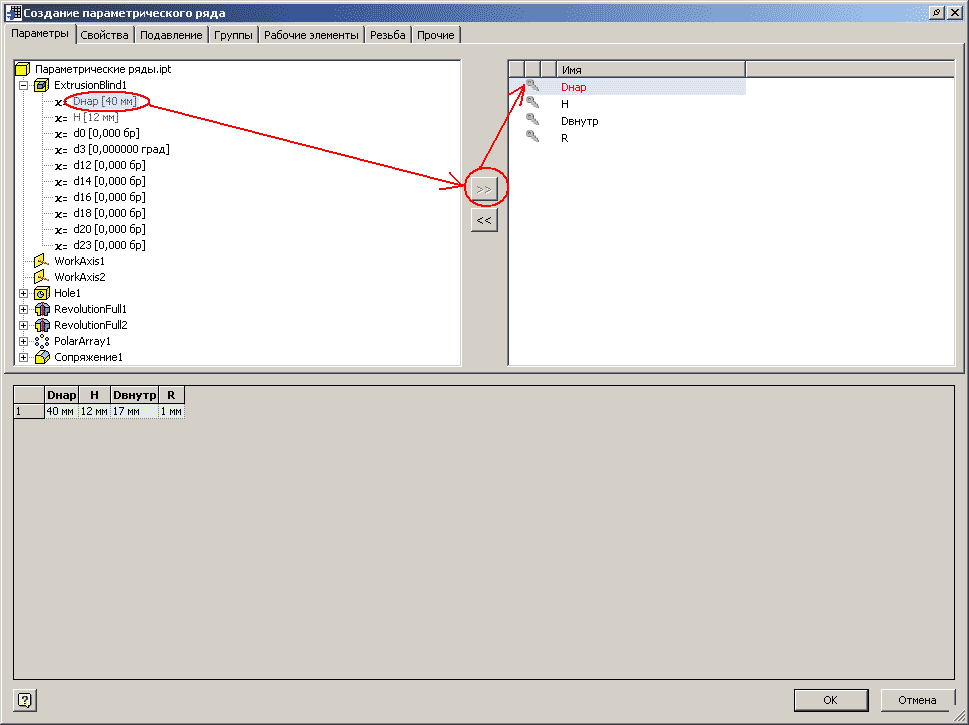
Task: Close the dialog with the X button
Action: [955, 12]
